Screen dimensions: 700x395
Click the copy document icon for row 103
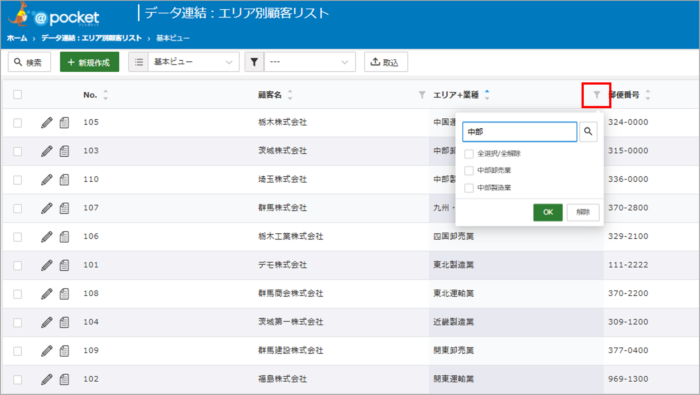(64, 151)
